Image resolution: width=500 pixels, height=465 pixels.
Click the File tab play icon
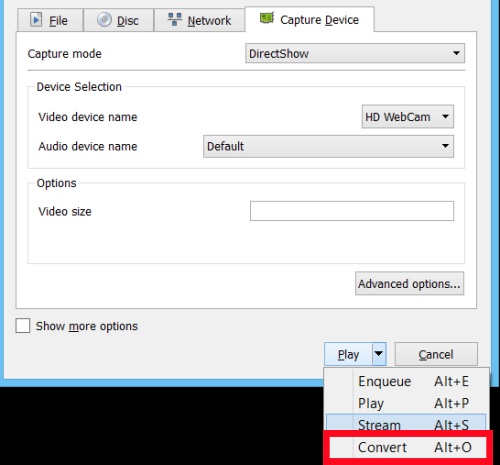(x=36, y=20)
